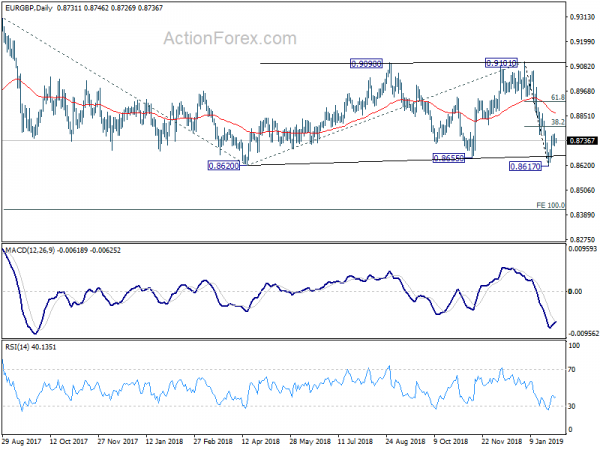Click the 0.90820 price axis value
This screenshot has width=600, height=450.
(582, 66)
